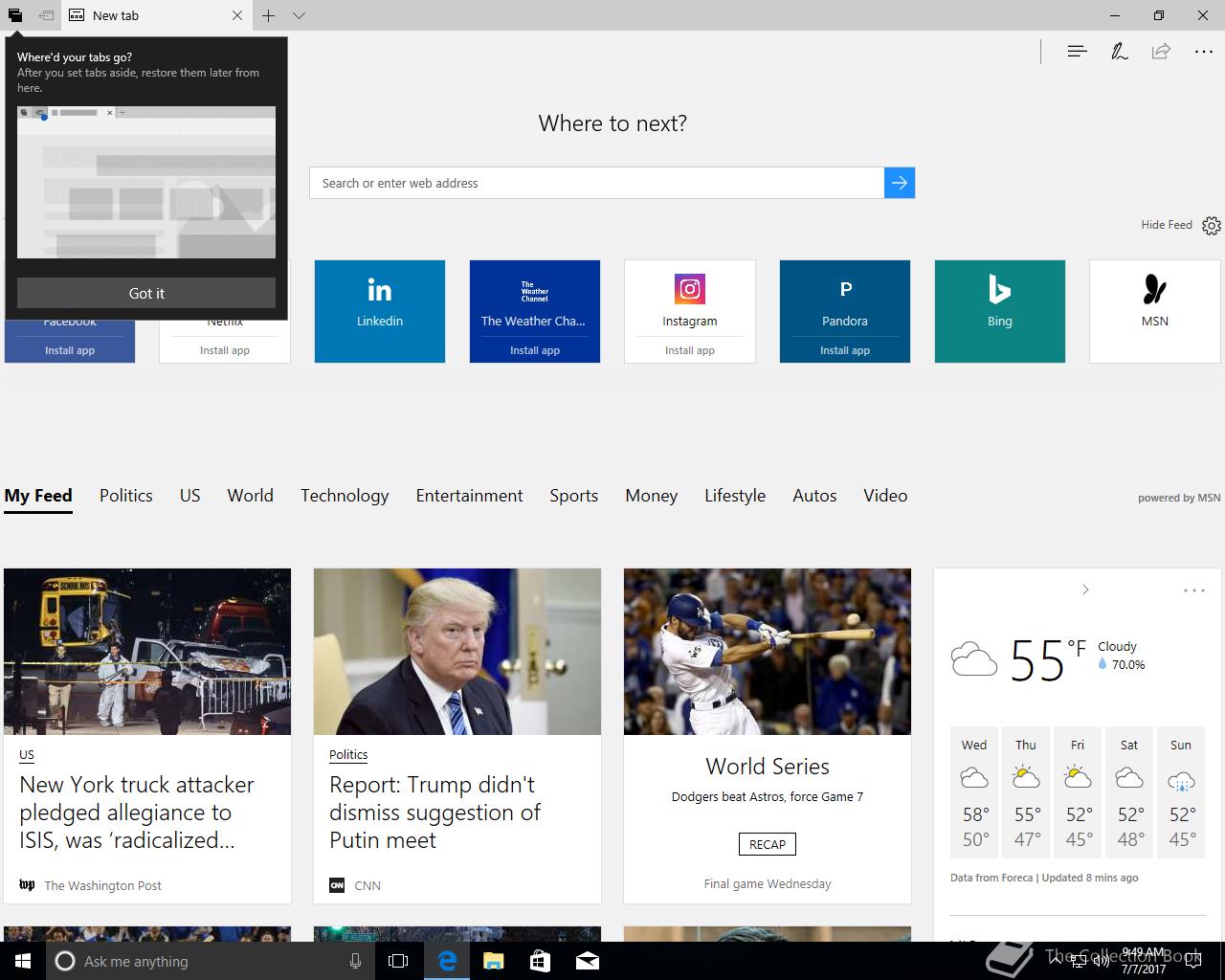Open Mail app from taskbar
This screenshot has width=1225, height=980.
click(588, 961)
